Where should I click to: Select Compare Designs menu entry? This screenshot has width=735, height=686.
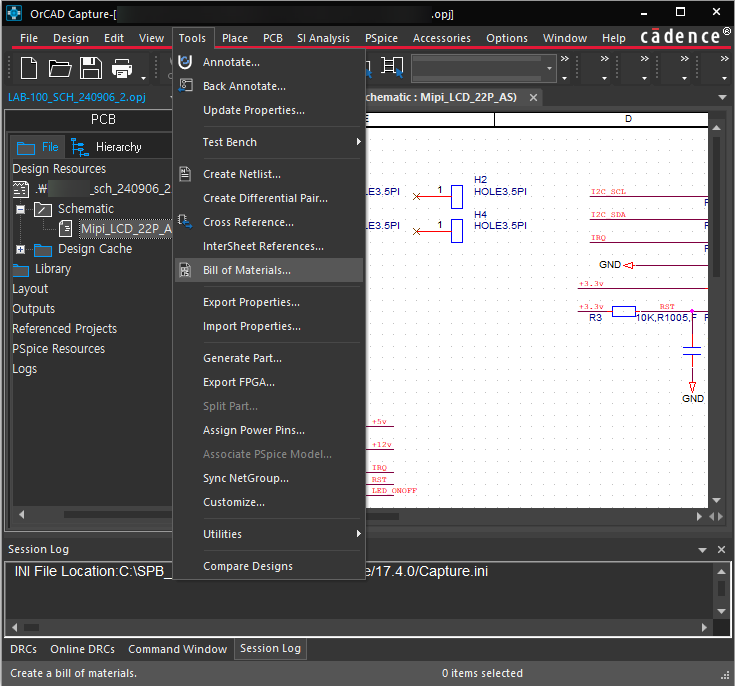(x=269, y=566)
